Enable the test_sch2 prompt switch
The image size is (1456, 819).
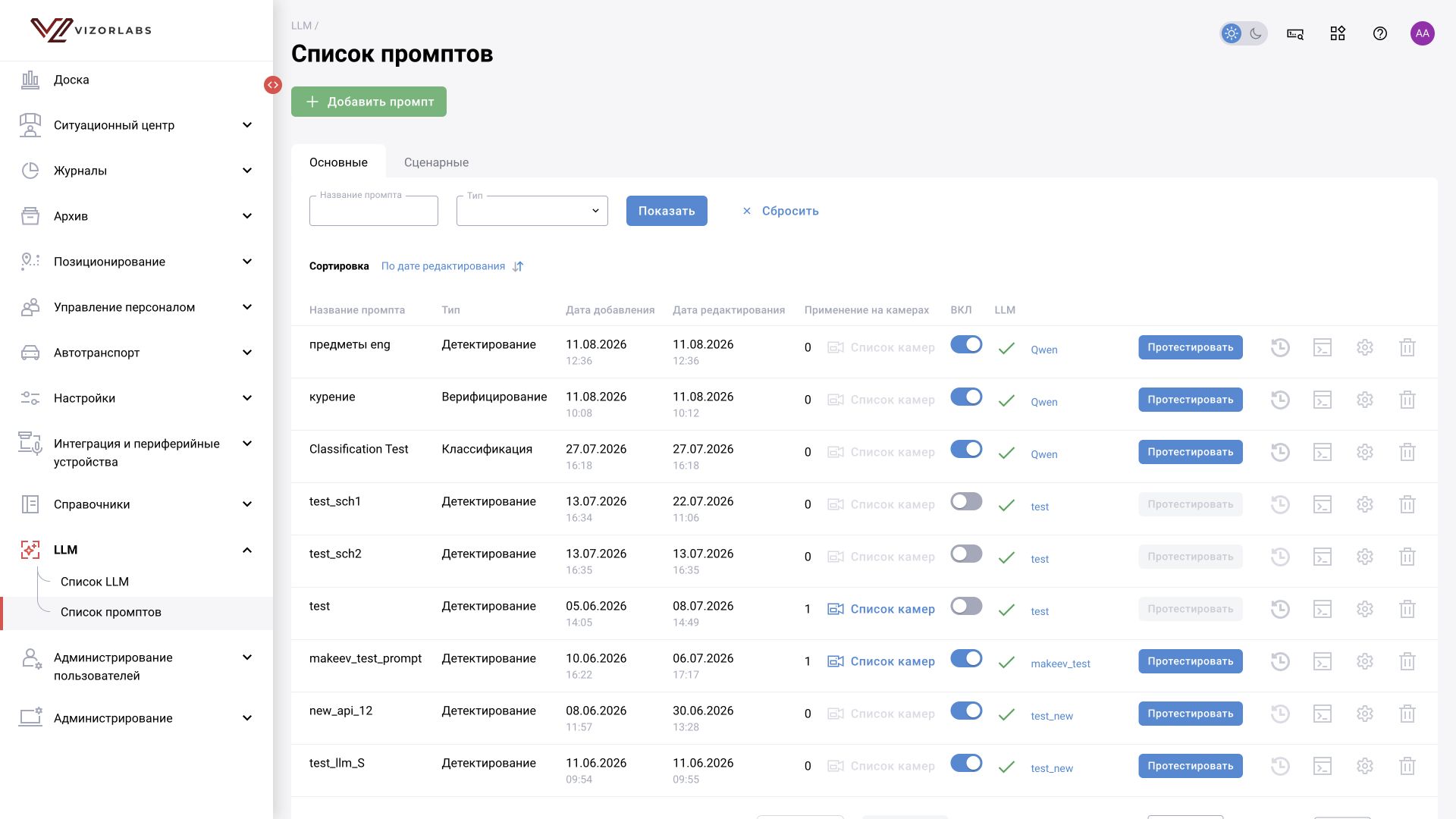966,554
